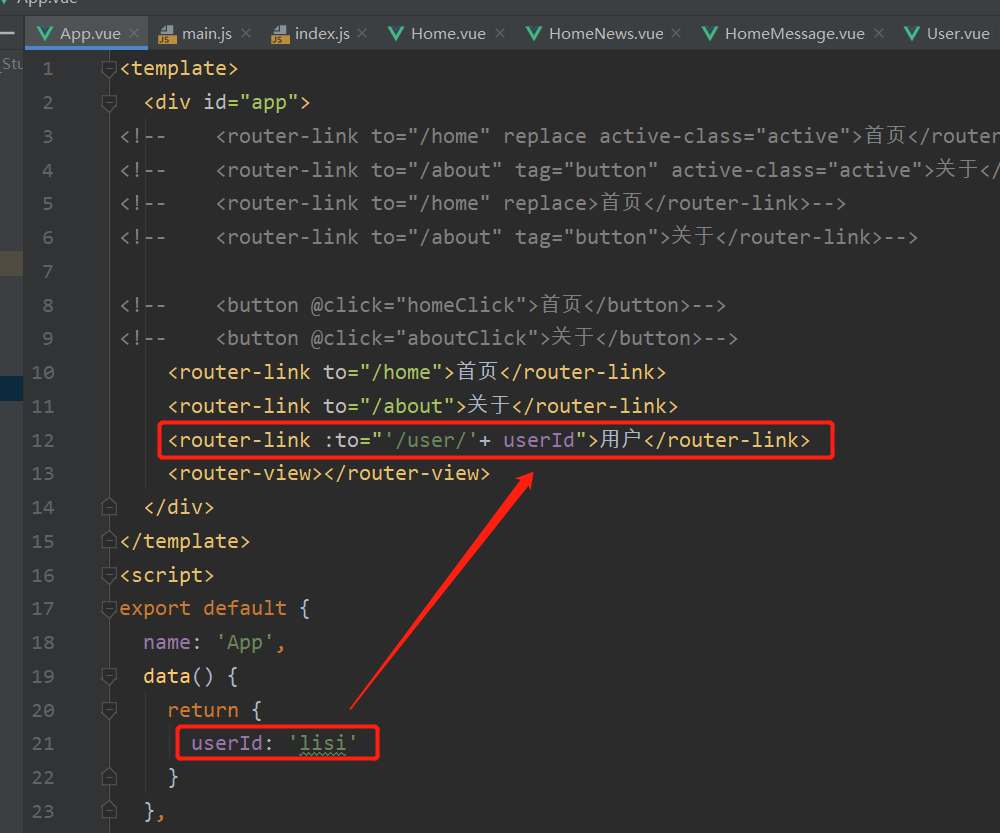Close the HomeMessage.vue tab
The width and height of the screenshot is (1000, 833).
click(x=879, y=33)
